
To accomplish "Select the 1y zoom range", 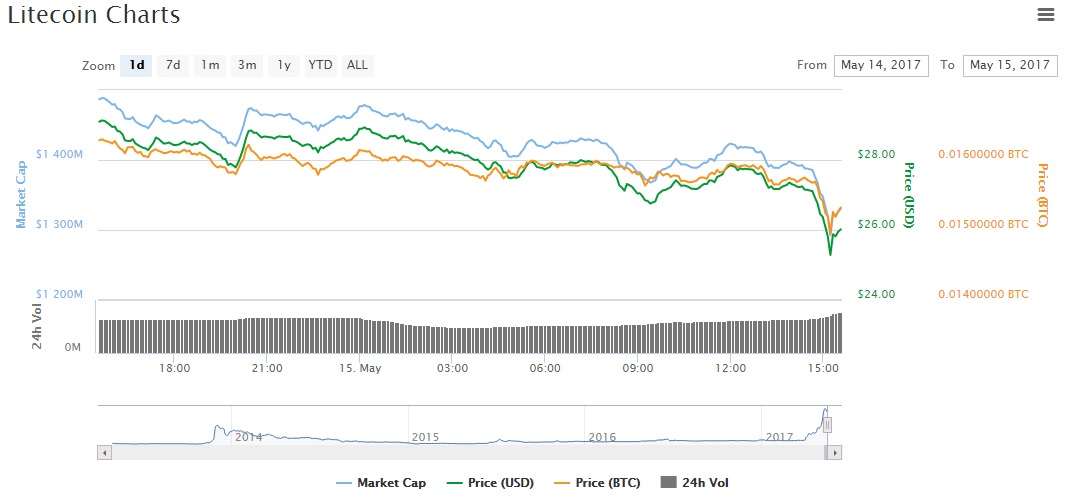I will coord(284,65).
